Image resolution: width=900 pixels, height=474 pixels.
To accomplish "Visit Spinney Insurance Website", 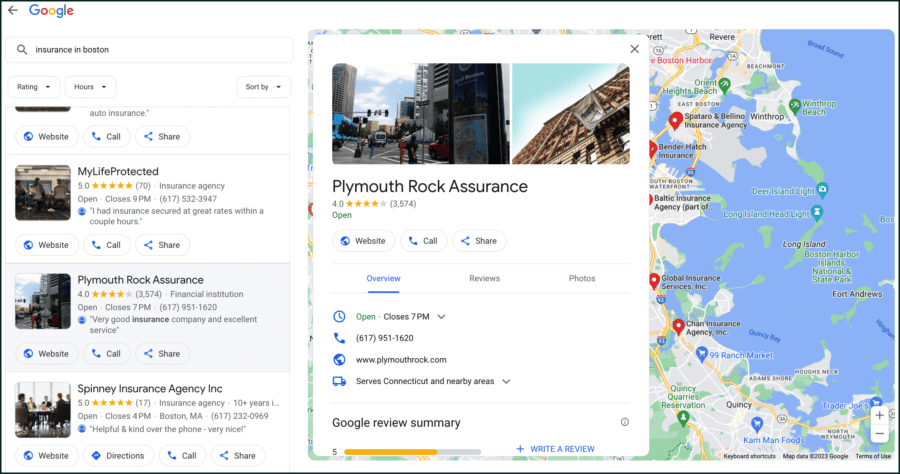I will (x=46, y=456).
